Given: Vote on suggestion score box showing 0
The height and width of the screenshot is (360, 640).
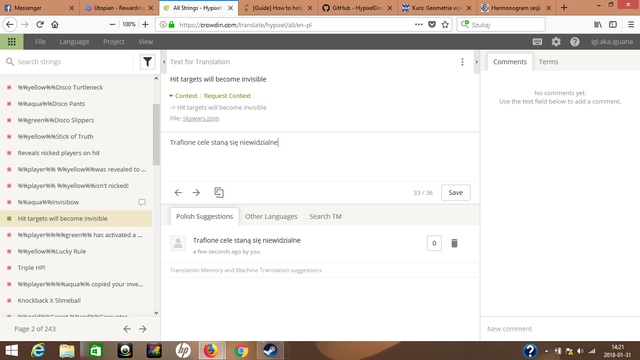Looking at the screenshot, I should 434,243.
